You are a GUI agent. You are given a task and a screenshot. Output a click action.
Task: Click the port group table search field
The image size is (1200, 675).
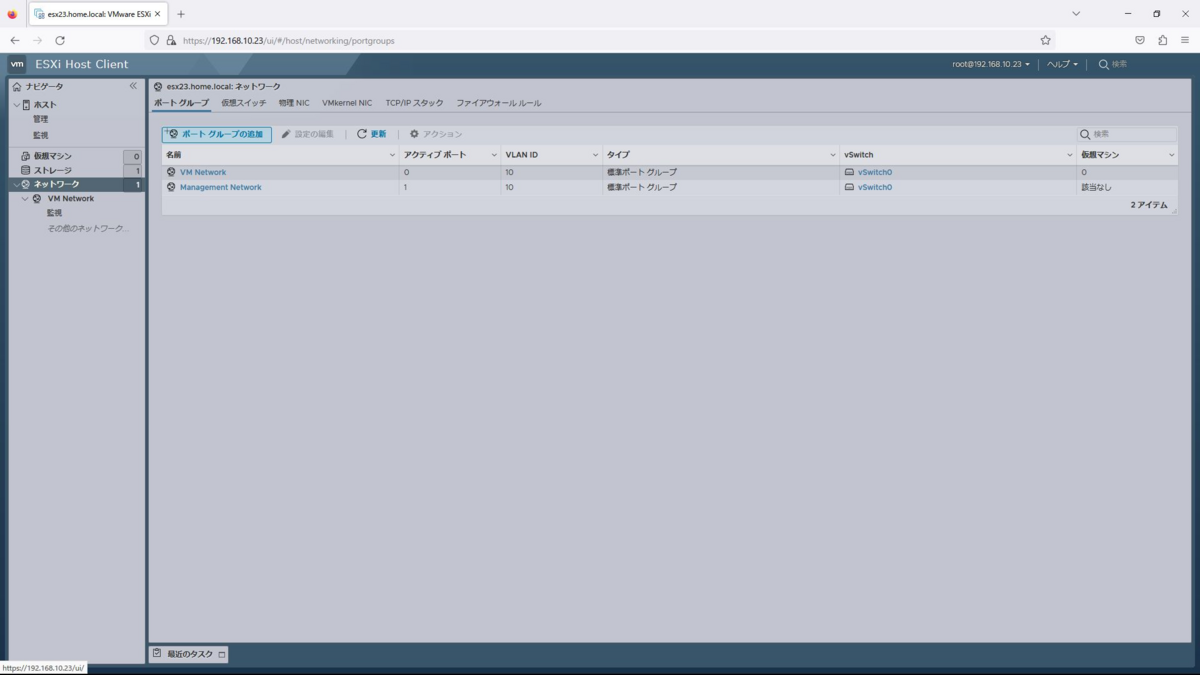[1127, 134]
